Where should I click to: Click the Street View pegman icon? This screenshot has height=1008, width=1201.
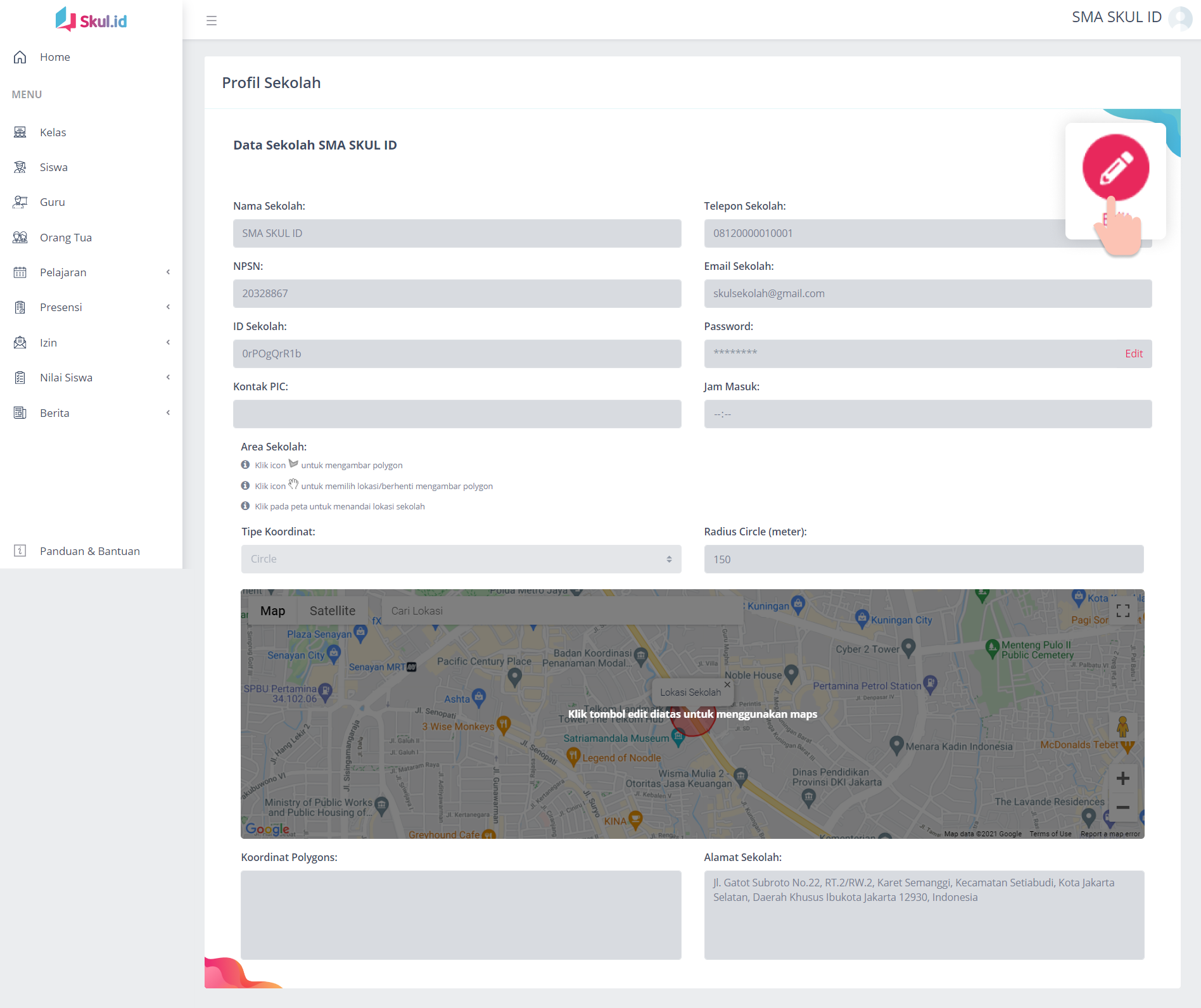click(x=1122, y=727)
